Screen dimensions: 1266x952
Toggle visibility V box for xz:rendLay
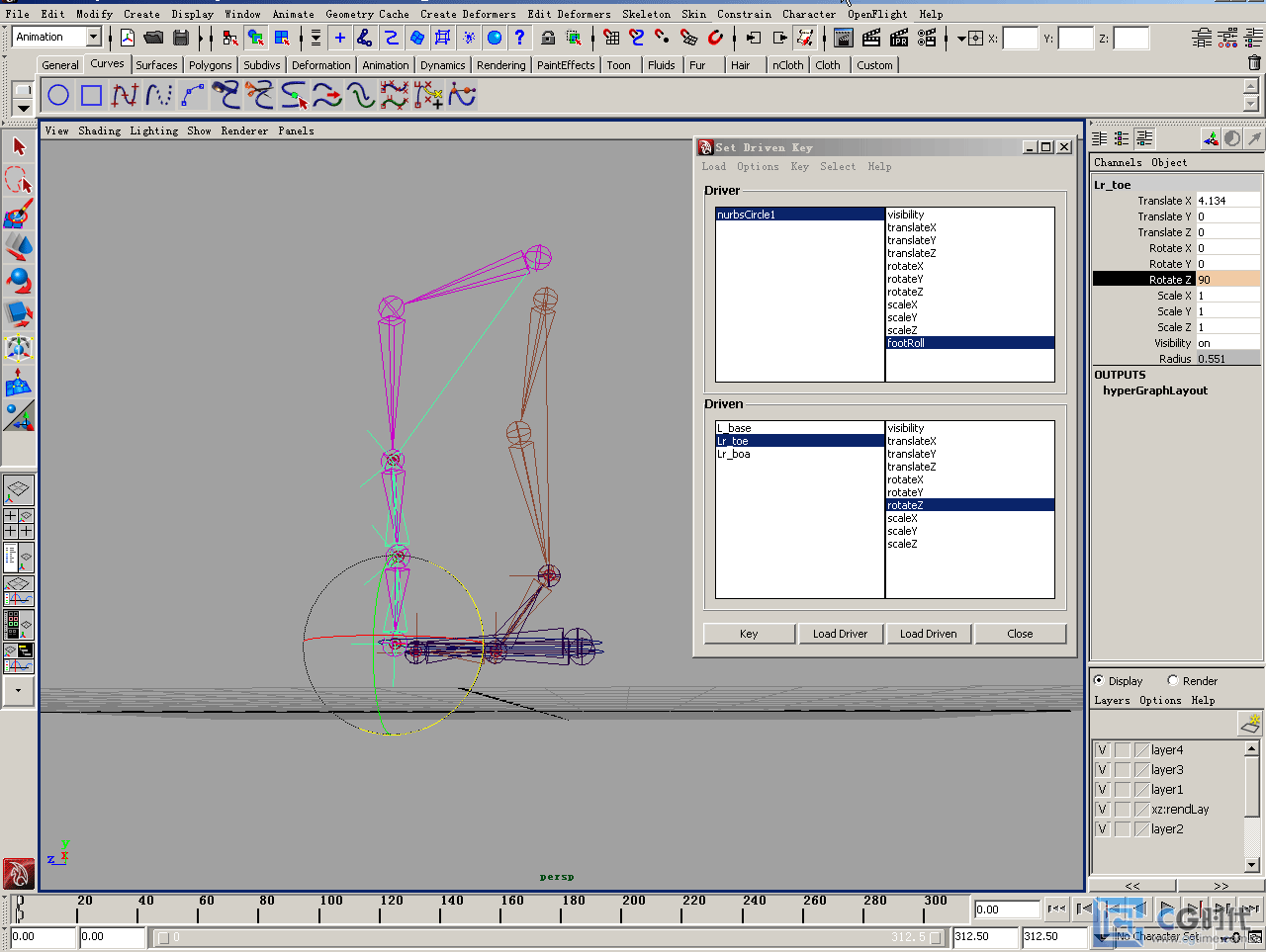pyautogui.click(x=1103, y=810)
